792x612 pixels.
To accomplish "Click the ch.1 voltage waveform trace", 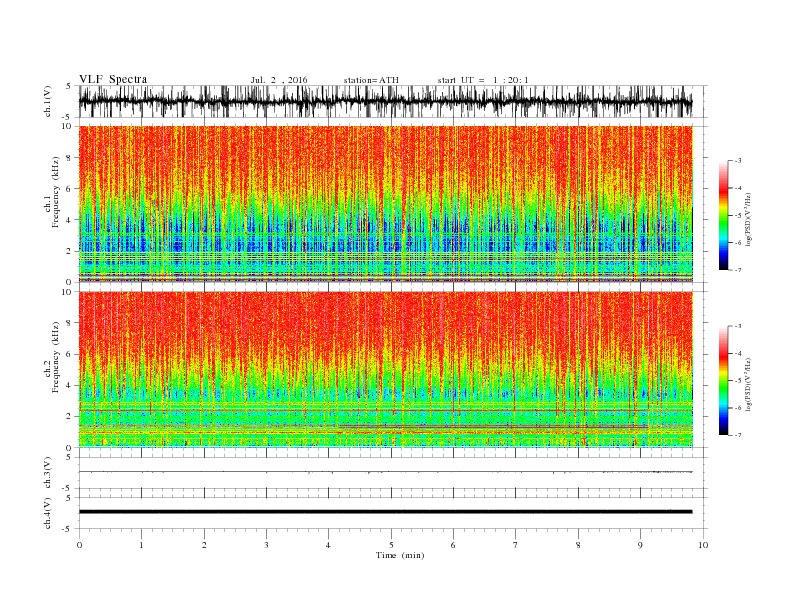I will [x=385, y=101].
